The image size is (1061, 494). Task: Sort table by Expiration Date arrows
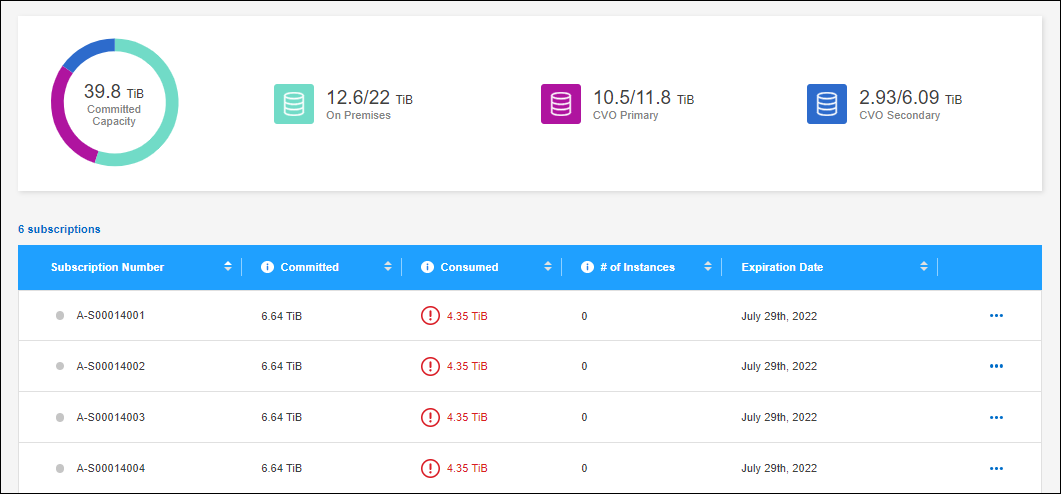(x=924, y=267)
